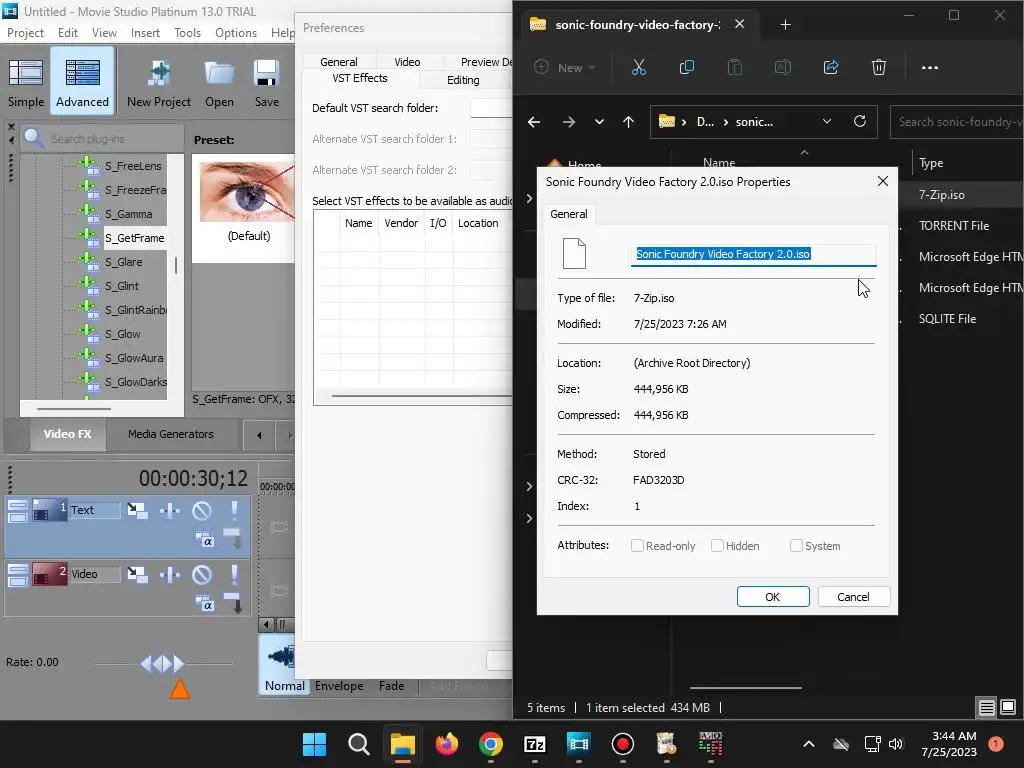
Task: Open Explorer recent locations dropdown
Action: tap(599, 121)
